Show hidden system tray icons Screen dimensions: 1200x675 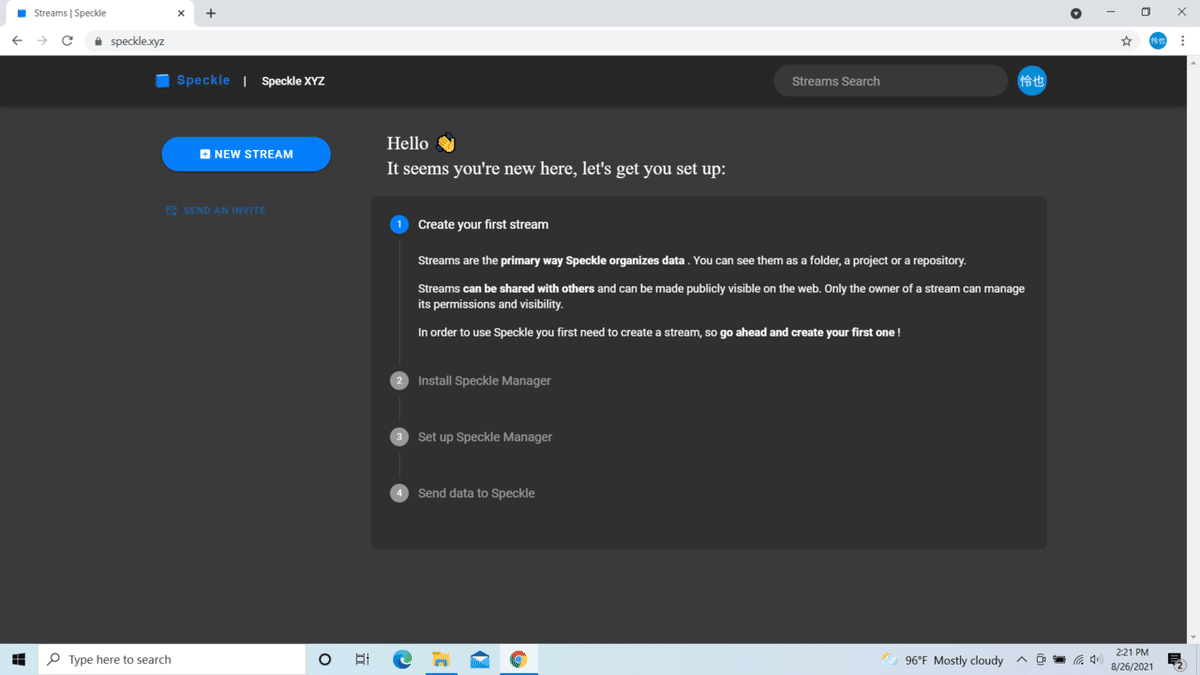click(x=1021, y=660)
